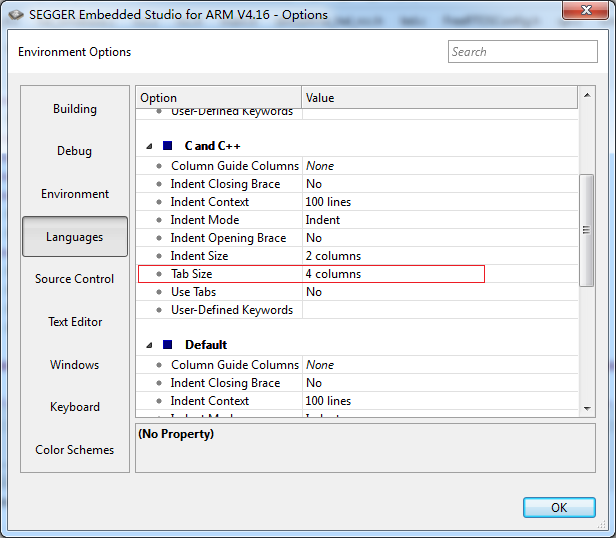Select the Use Tabs option
Screen dimensions: 616x538
pyautogui.click(x=357, y=292)
